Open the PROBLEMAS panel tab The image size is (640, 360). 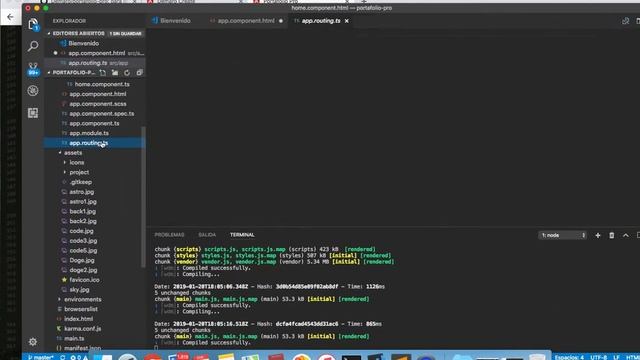[x=169, y=235]
